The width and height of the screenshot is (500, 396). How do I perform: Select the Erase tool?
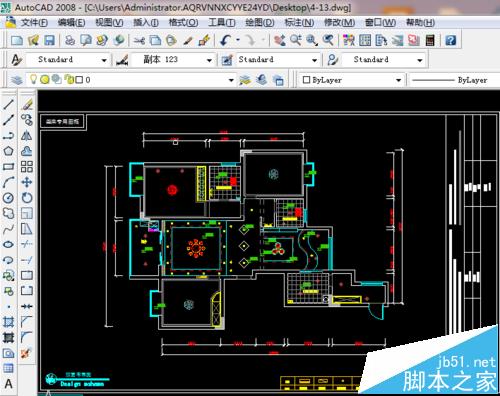click(x=27, y=104)
